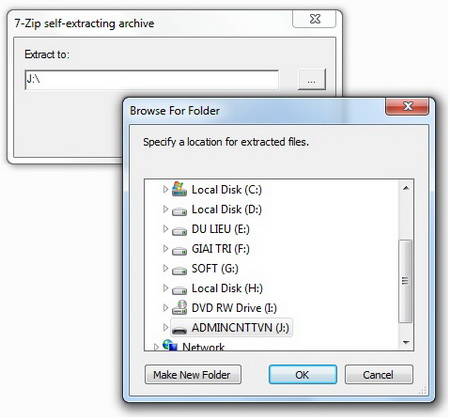
Task: Click the Network icon in tree
Action: click(170, 345)
